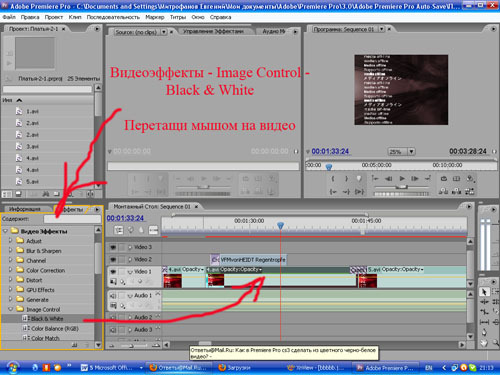500x375 pixels.
Task: Expand the GPU Effects folder
Action: pyautogui.click(x=10, y=289)
